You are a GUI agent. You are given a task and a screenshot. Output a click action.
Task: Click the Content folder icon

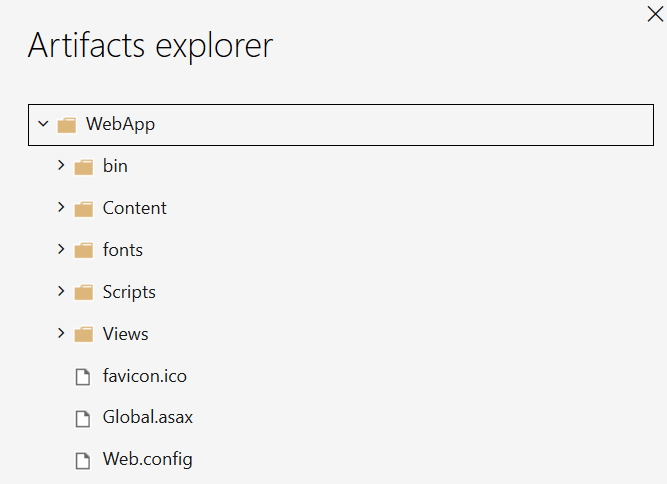point(84,209)
